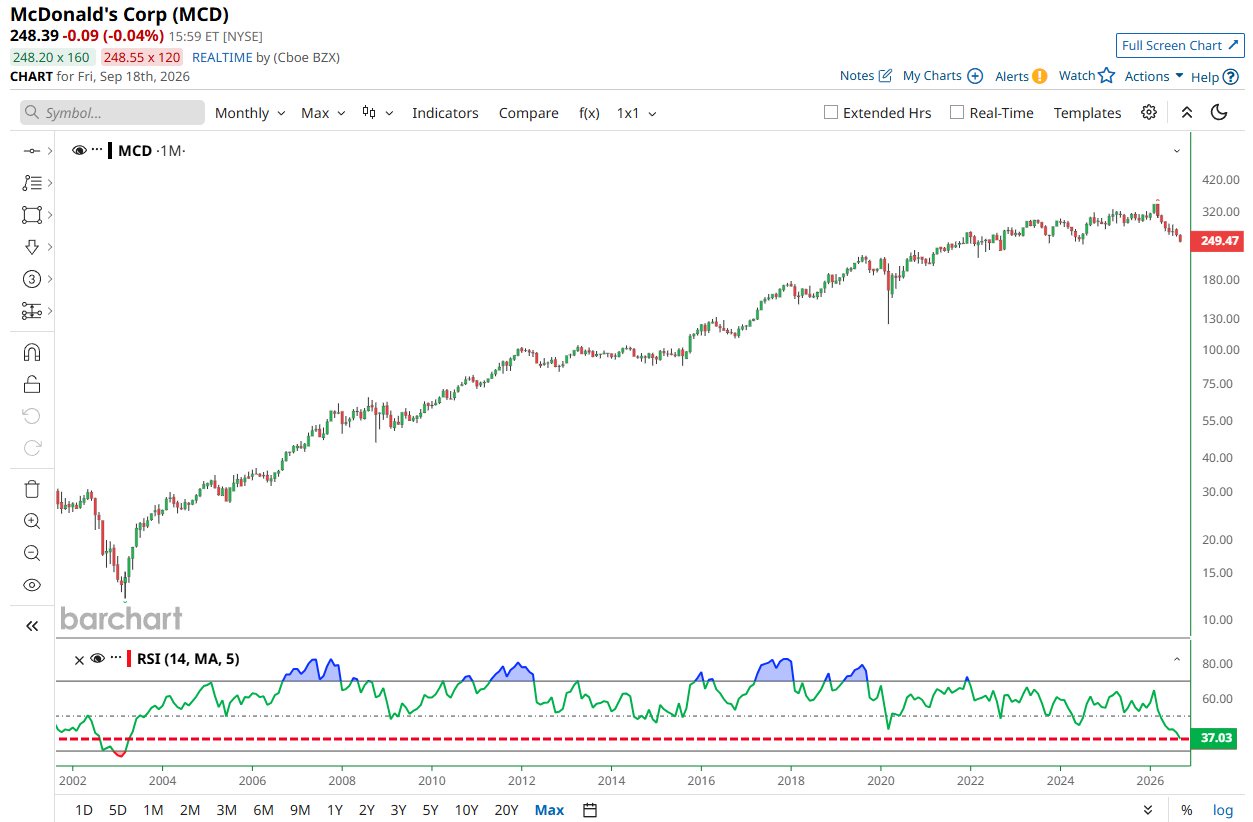This screenshot has height=822, width=1253.
Task: Select the down arrow marker tool
Action: [x=31, y=247]
